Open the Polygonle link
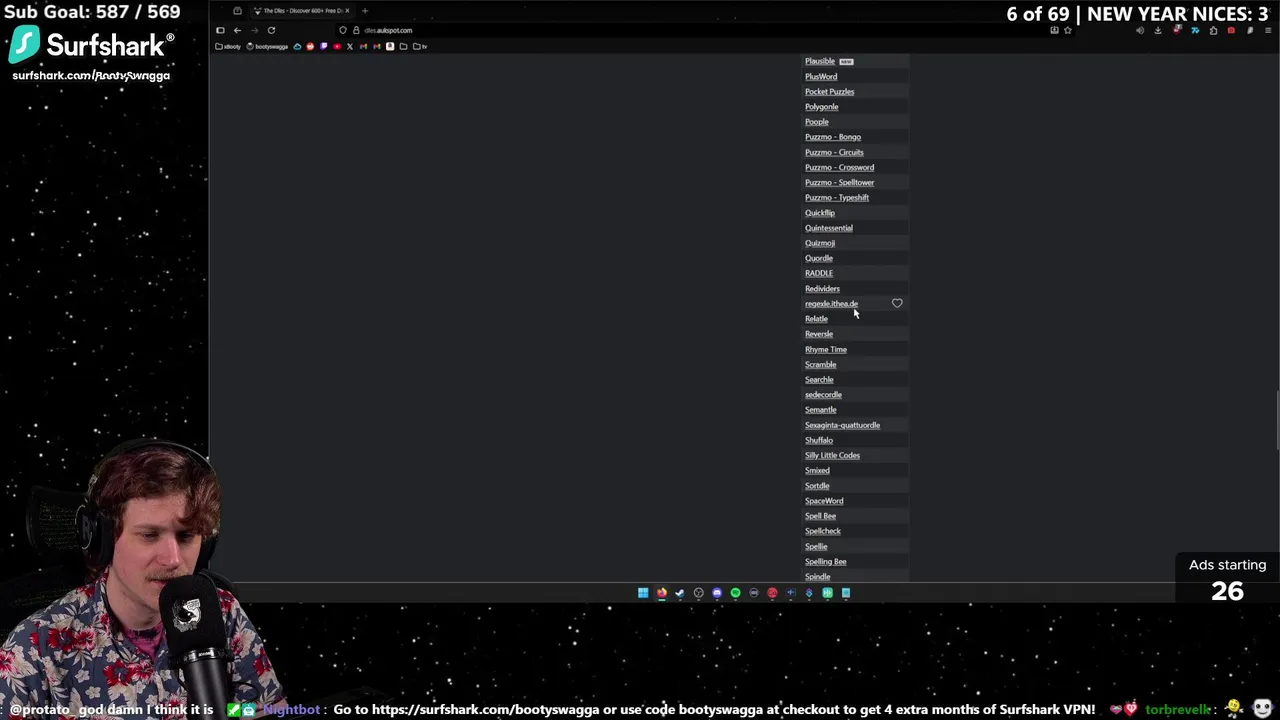Viewport: 1280px width, 720px height. 821,107
